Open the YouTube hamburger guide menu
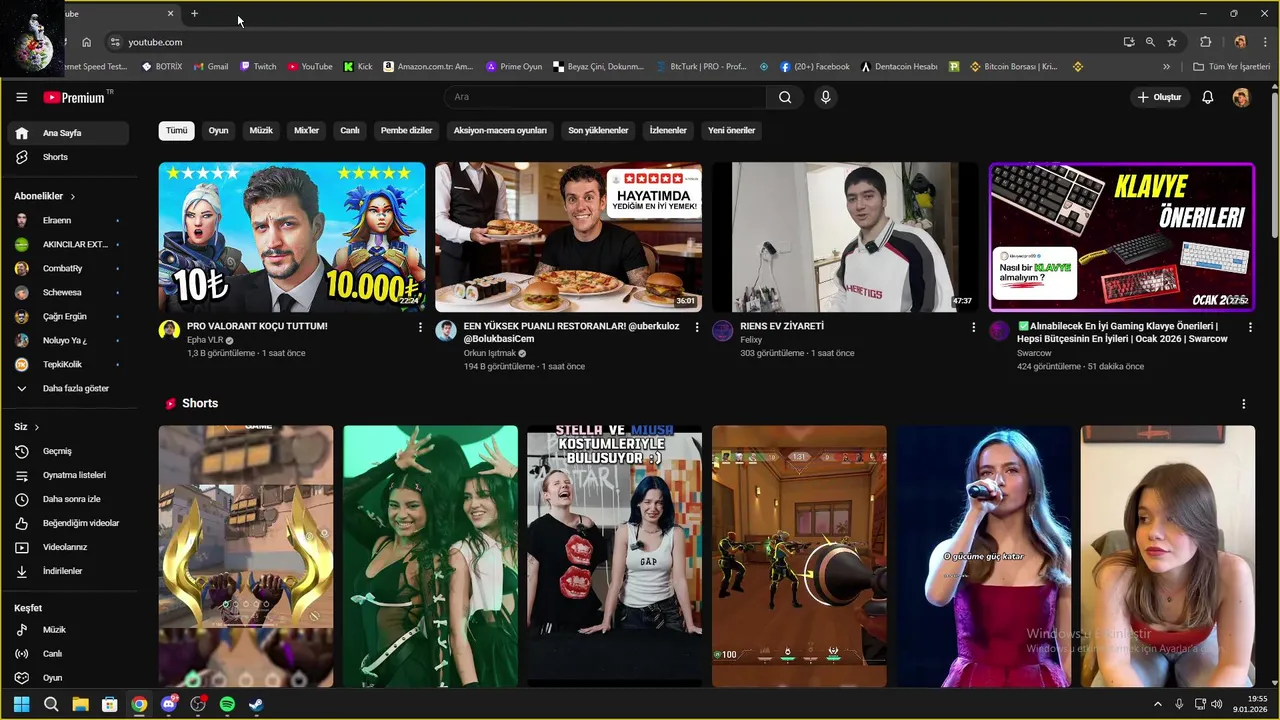The width and height of the screenshot is (1280, 720). point(21,97)
